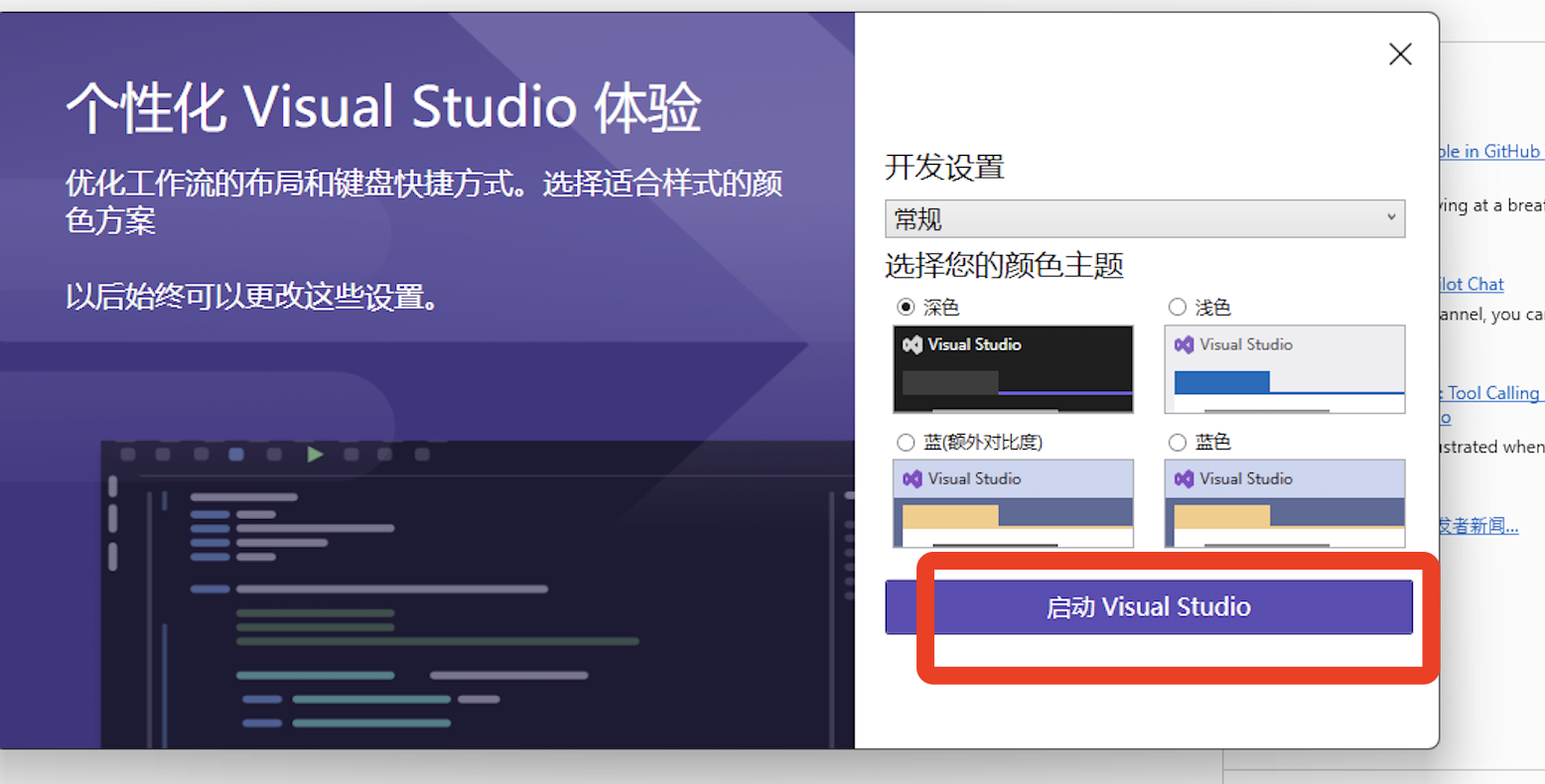Click the 以后始终可以更改这些设置。 text
This screenshot has height=784, width=1545.
pos(252,296)
